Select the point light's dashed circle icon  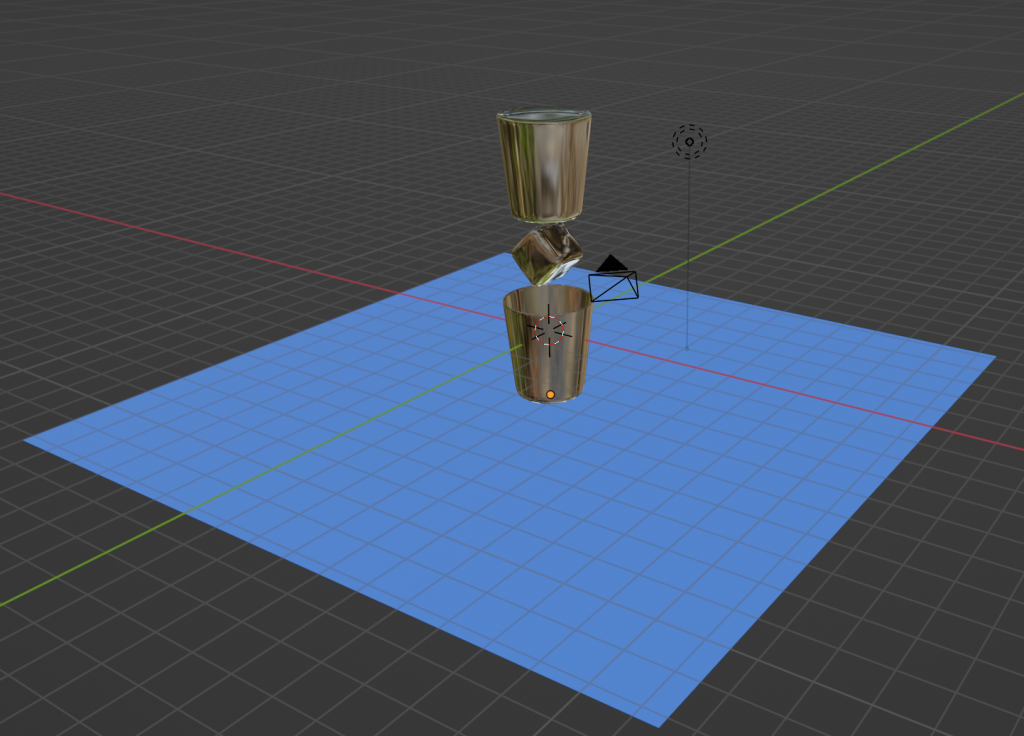point(689,141)
